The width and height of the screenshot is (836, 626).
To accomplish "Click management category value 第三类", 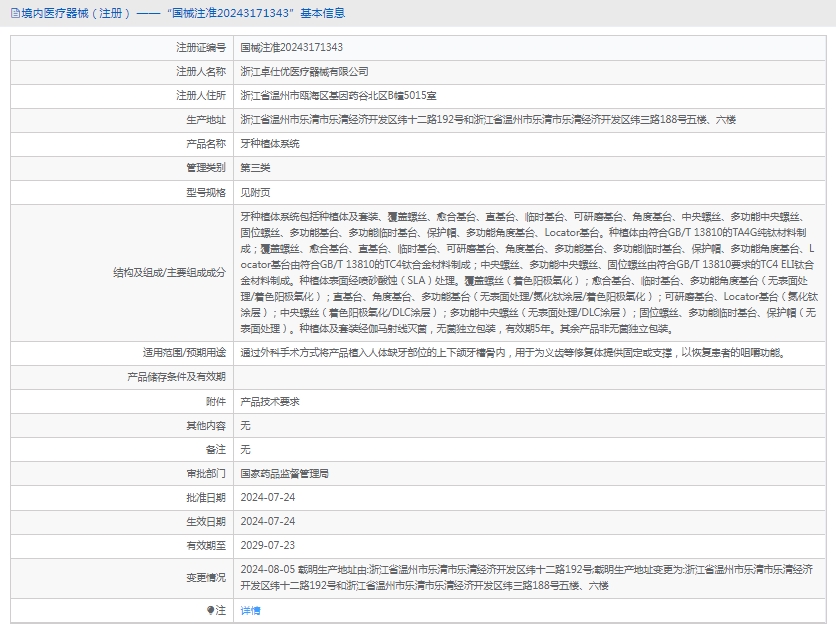I will (x=256, y=167).
